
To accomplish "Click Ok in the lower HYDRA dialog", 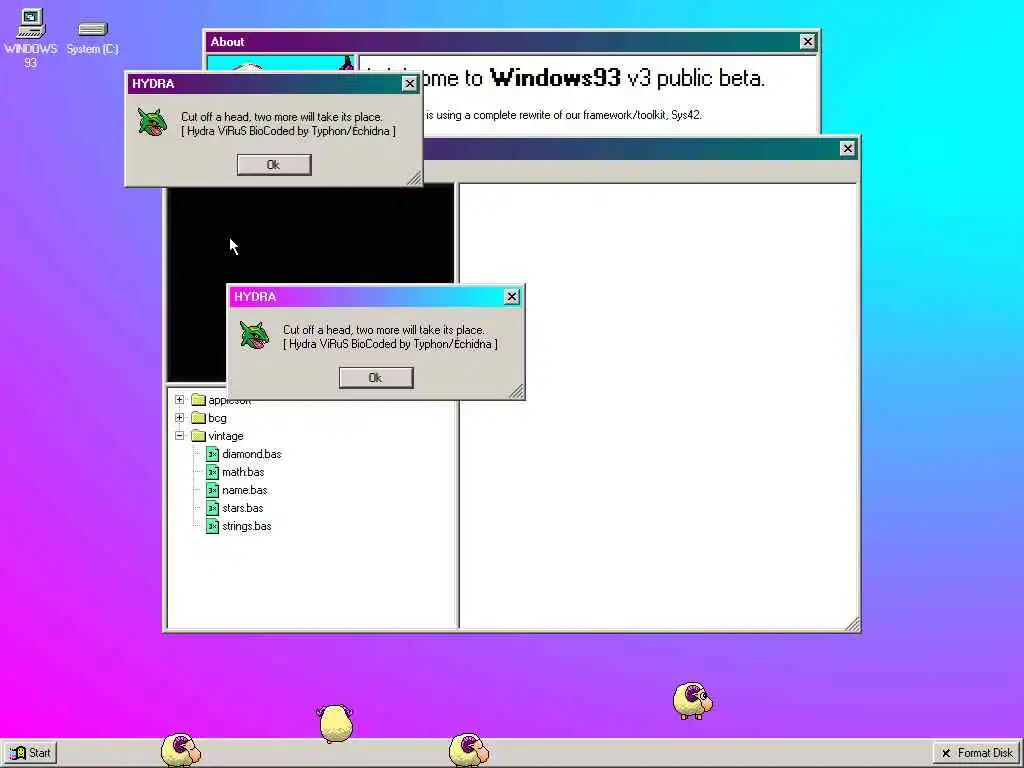I will tap(376, 377).
